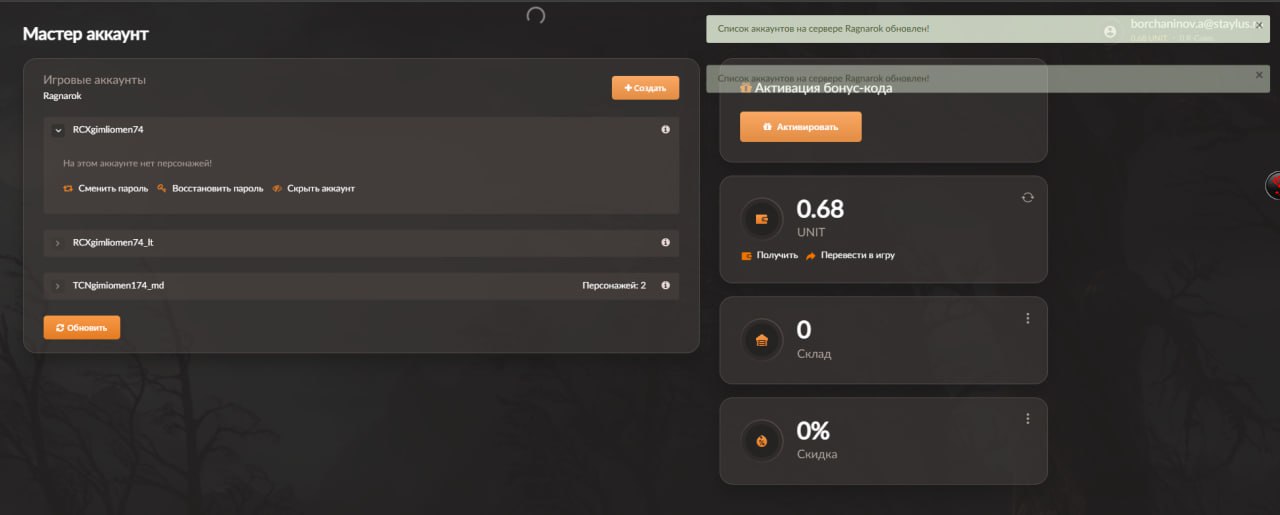Dismiss the top Ragnarok notification
Image resolution: width=1280 pixels, height=515 pixels.
tap(1259, 26)
